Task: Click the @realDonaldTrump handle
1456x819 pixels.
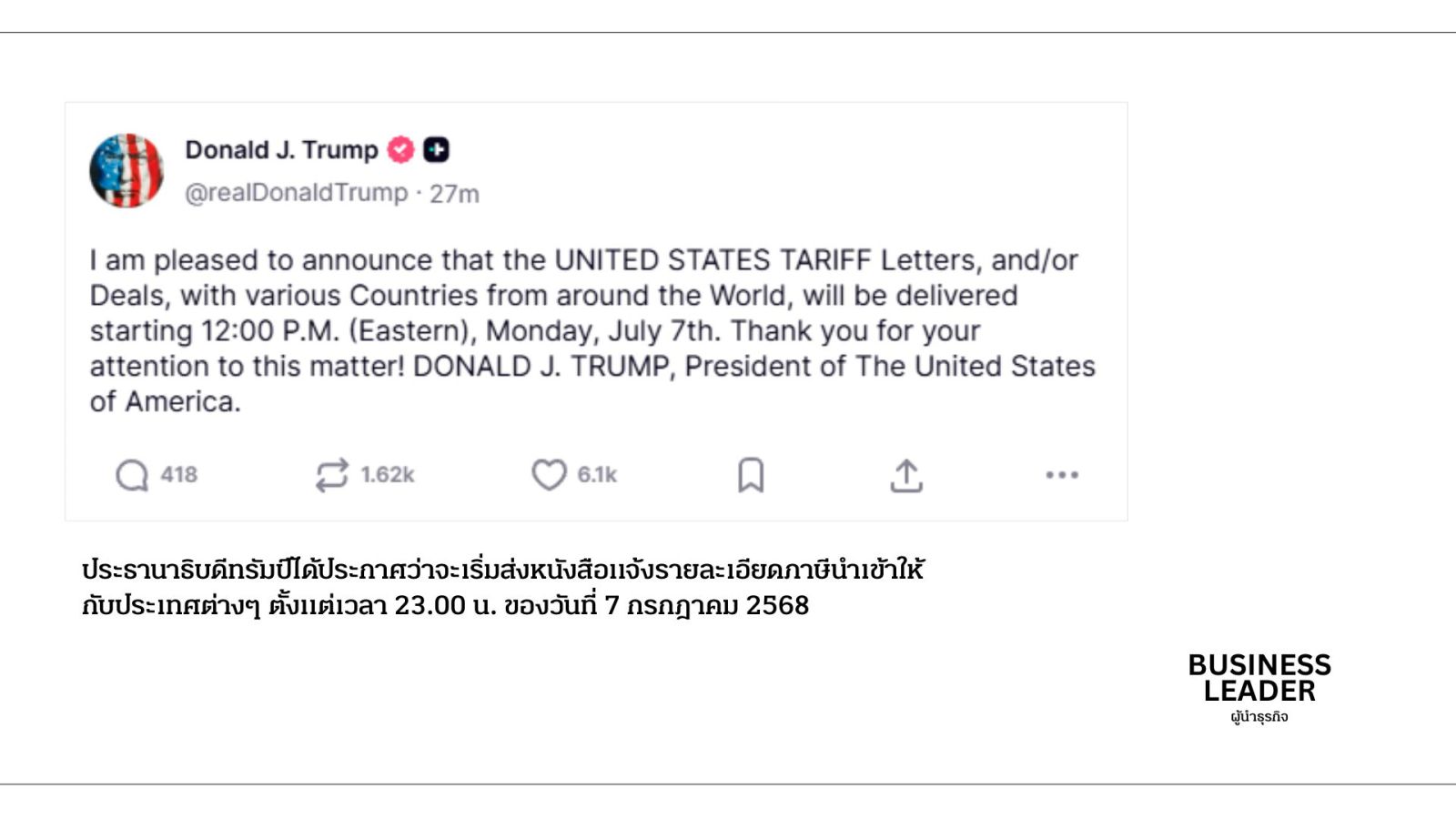Action: pyautogui.click(x=296, y=193)
